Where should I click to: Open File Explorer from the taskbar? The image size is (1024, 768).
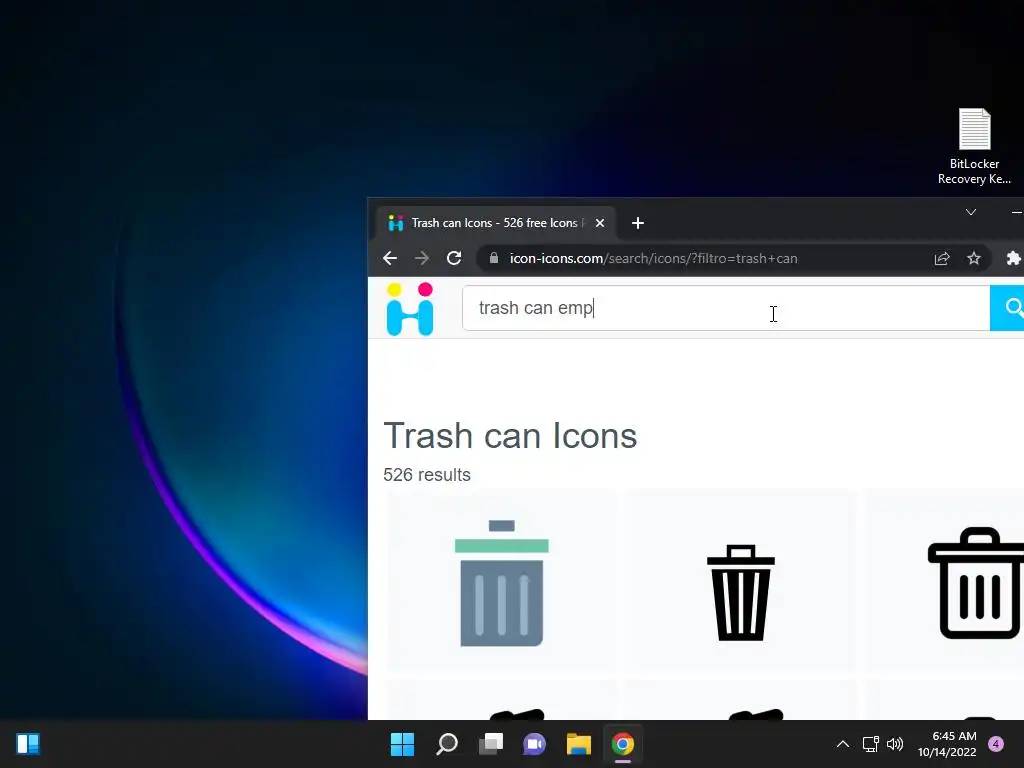point(579,744)
